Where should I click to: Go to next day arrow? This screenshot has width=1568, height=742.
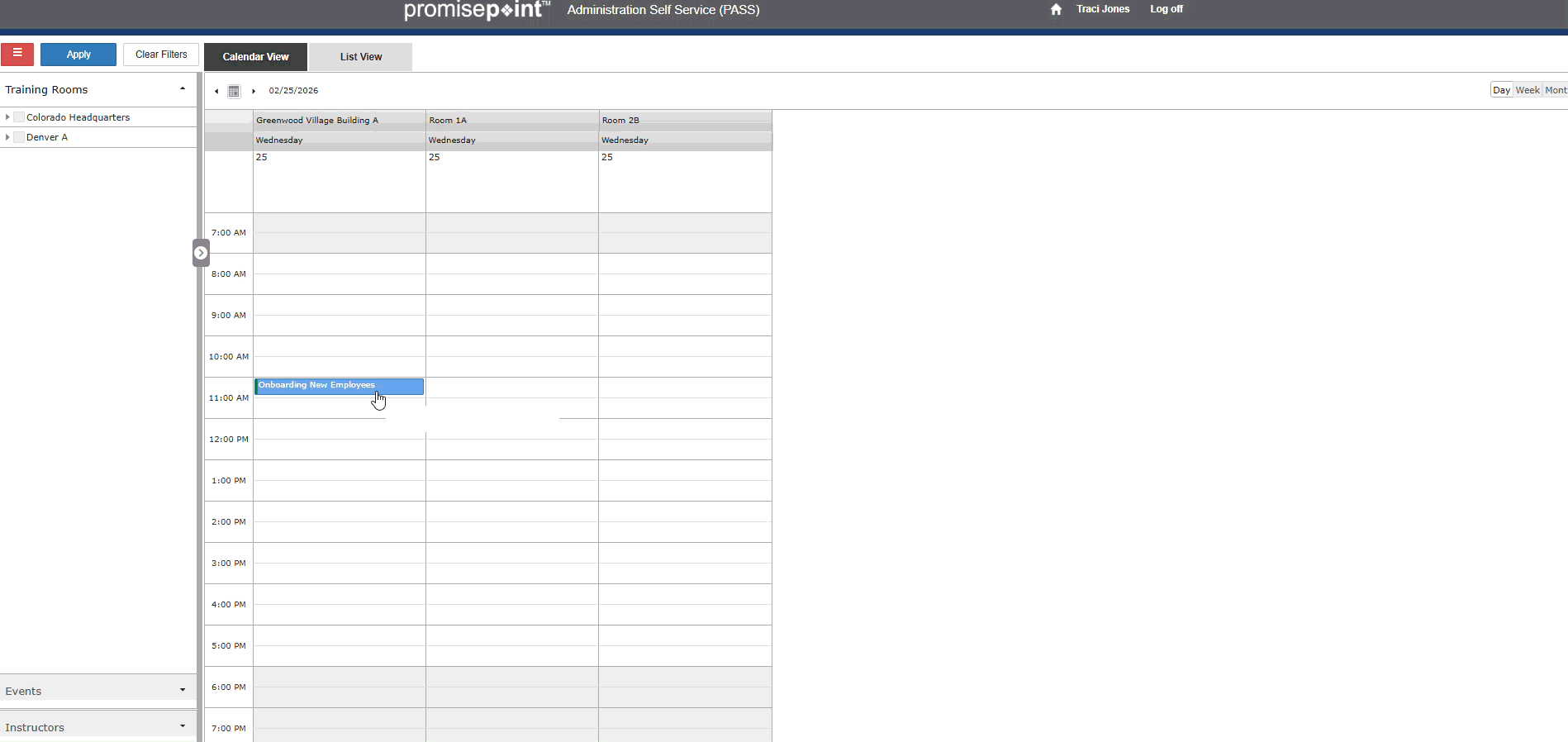[x=253, y=91]
